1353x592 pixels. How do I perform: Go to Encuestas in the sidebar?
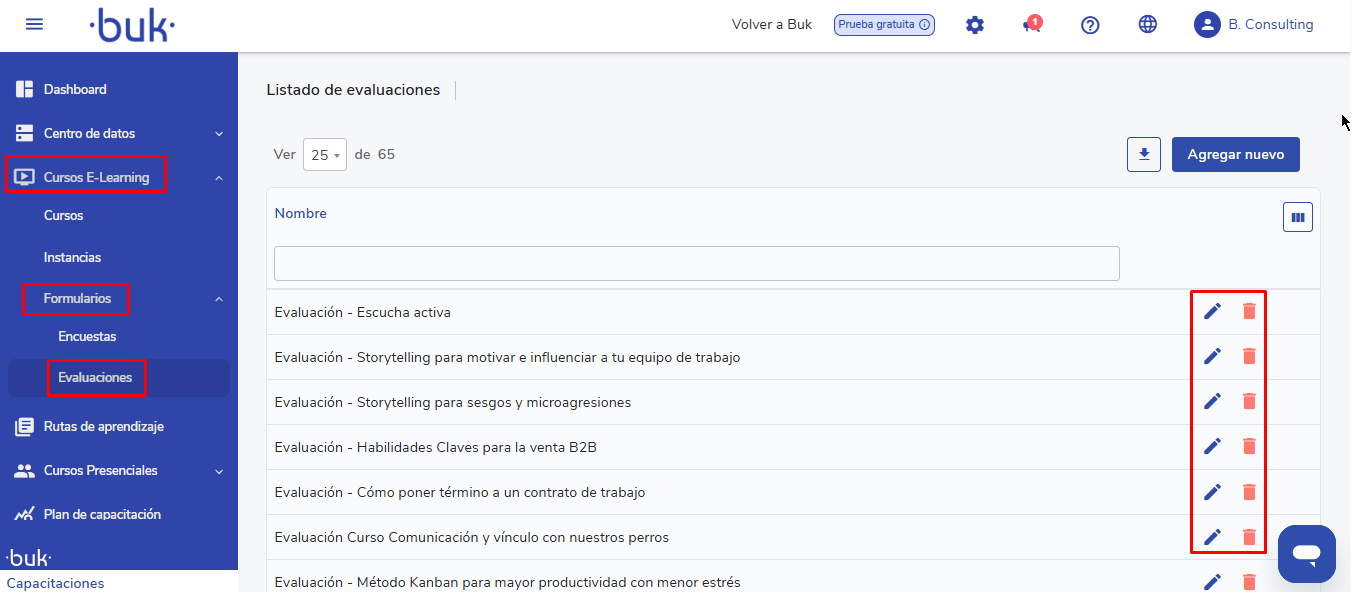87,337
